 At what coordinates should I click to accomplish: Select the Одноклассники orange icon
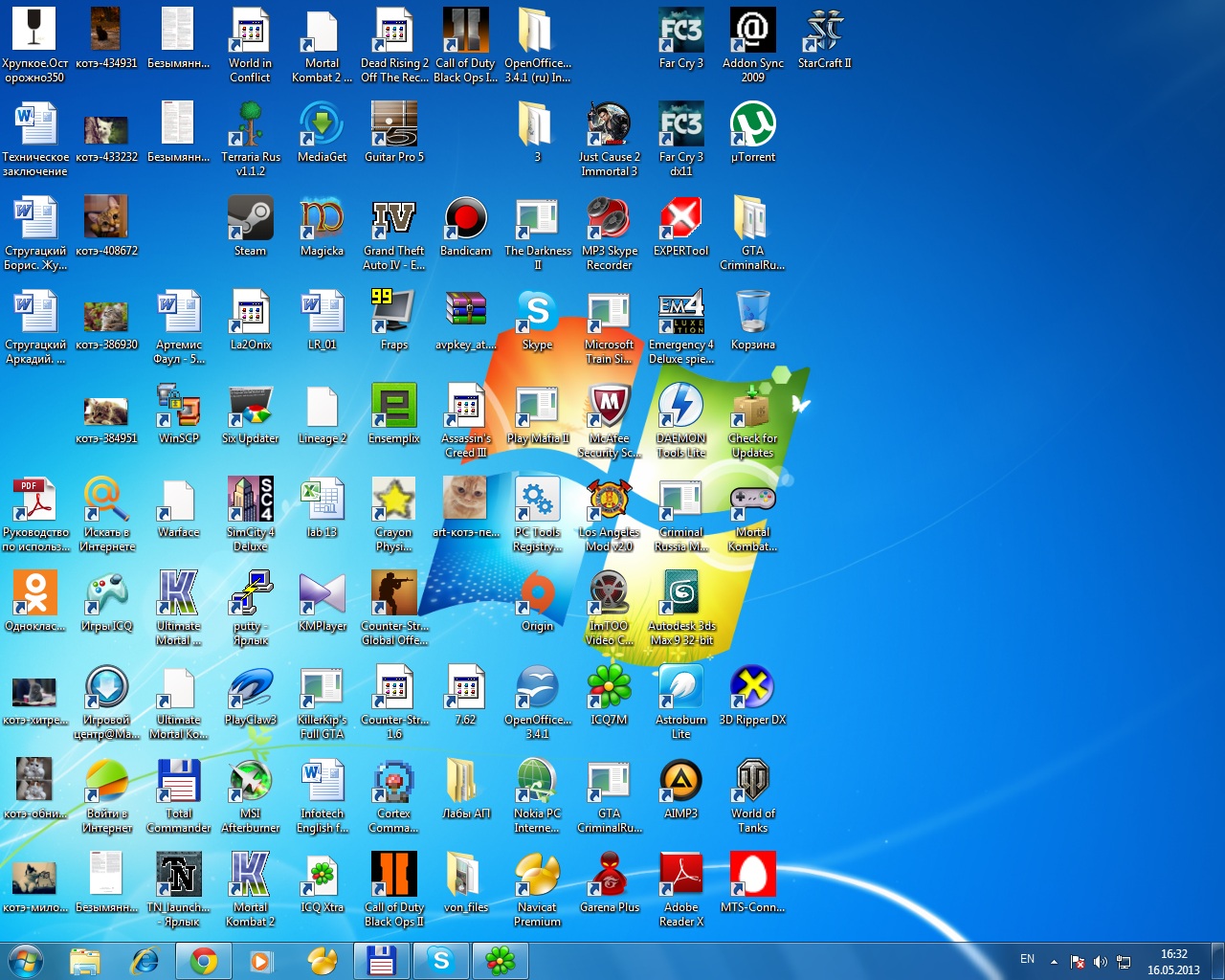click(34, 602)
